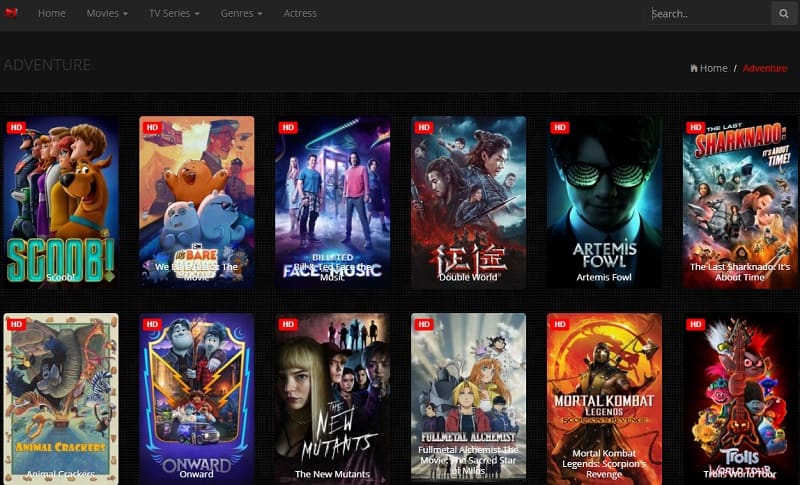
Task: Expand the Genres dropdown menu
Action: 241,13
